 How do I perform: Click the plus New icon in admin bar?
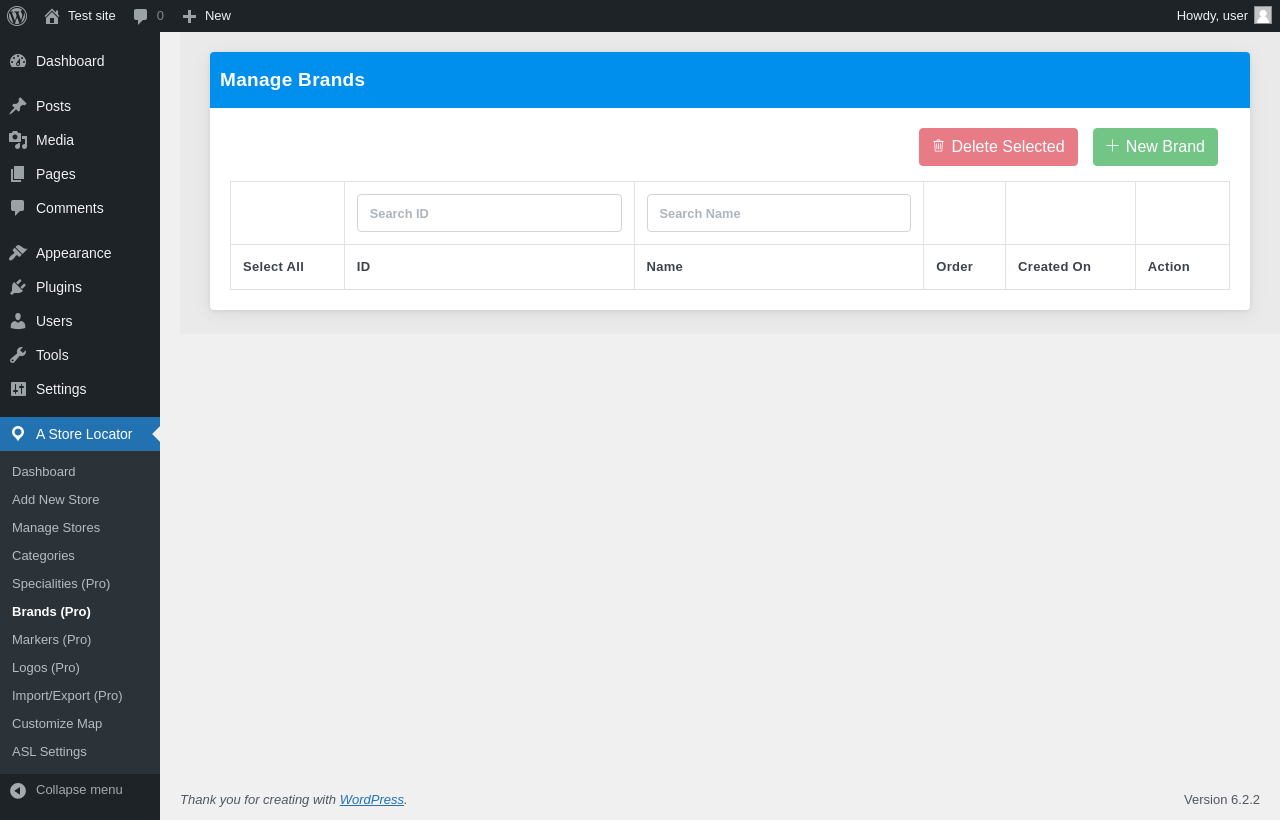point(189,16)
